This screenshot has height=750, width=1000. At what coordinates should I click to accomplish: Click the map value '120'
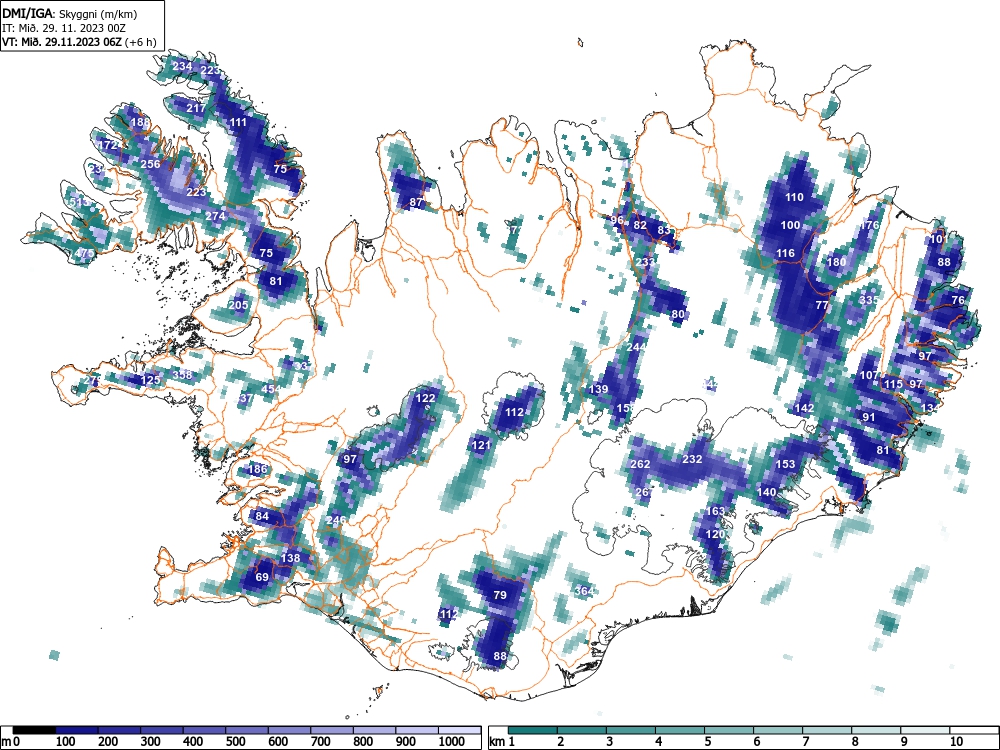click(716, 534)
